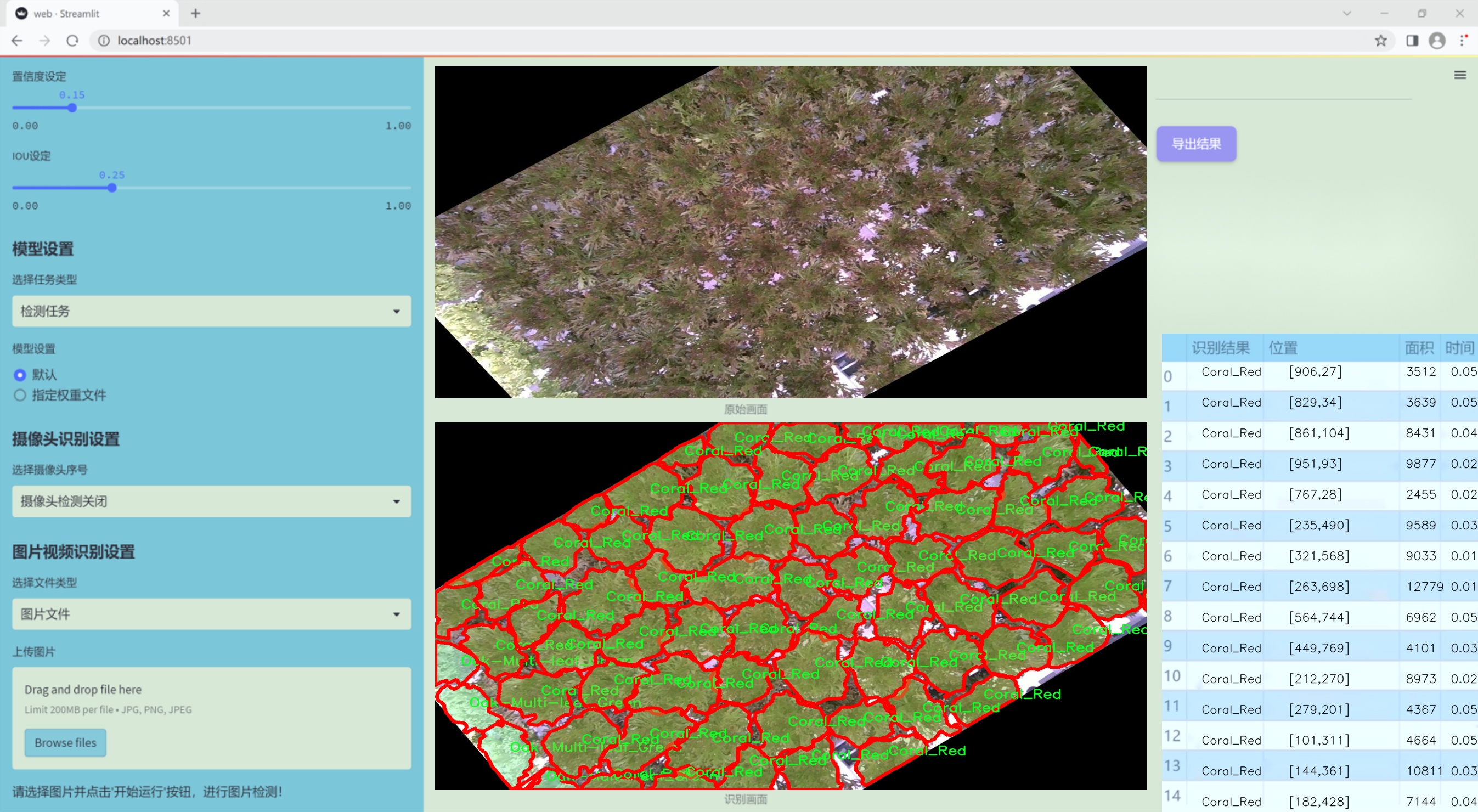
Task: Reload the page with the refresh icon
Action: pos(72,41)
